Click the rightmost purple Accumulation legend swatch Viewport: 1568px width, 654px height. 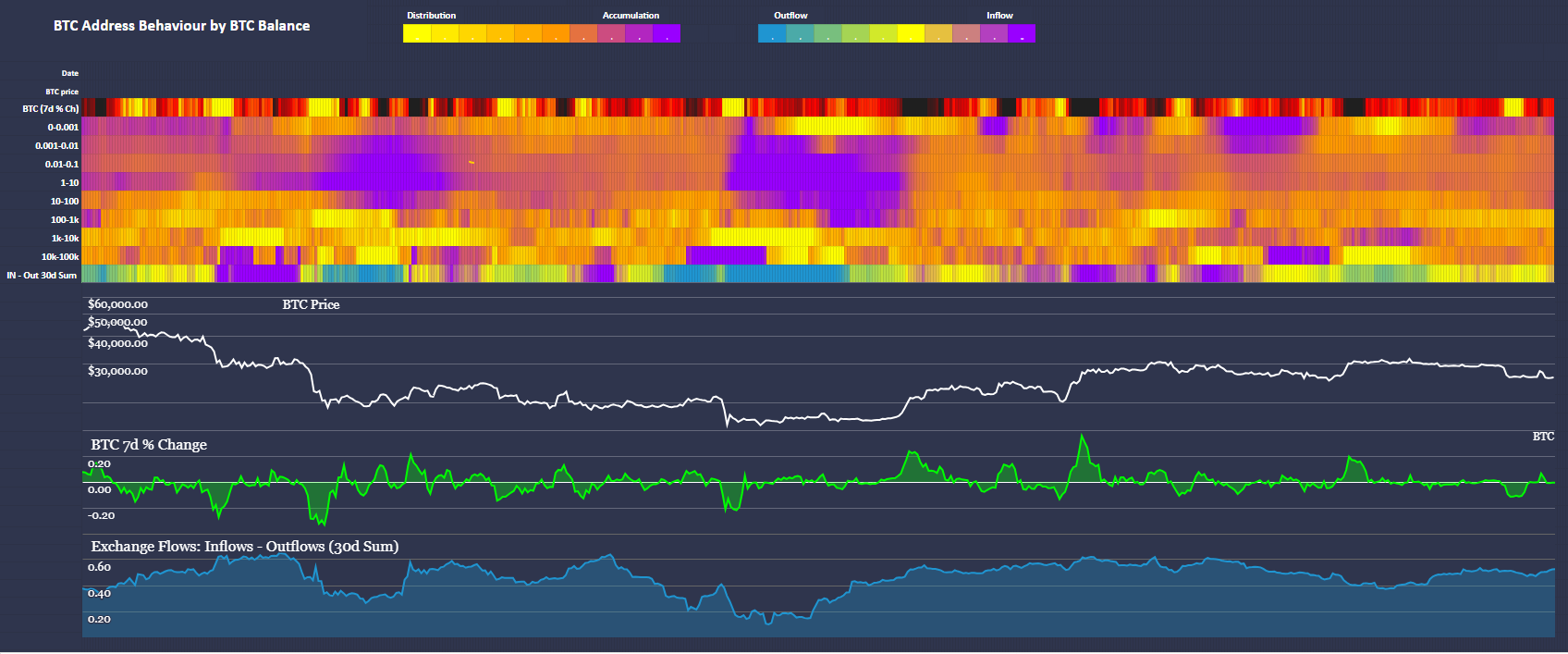tap(667, 33)
